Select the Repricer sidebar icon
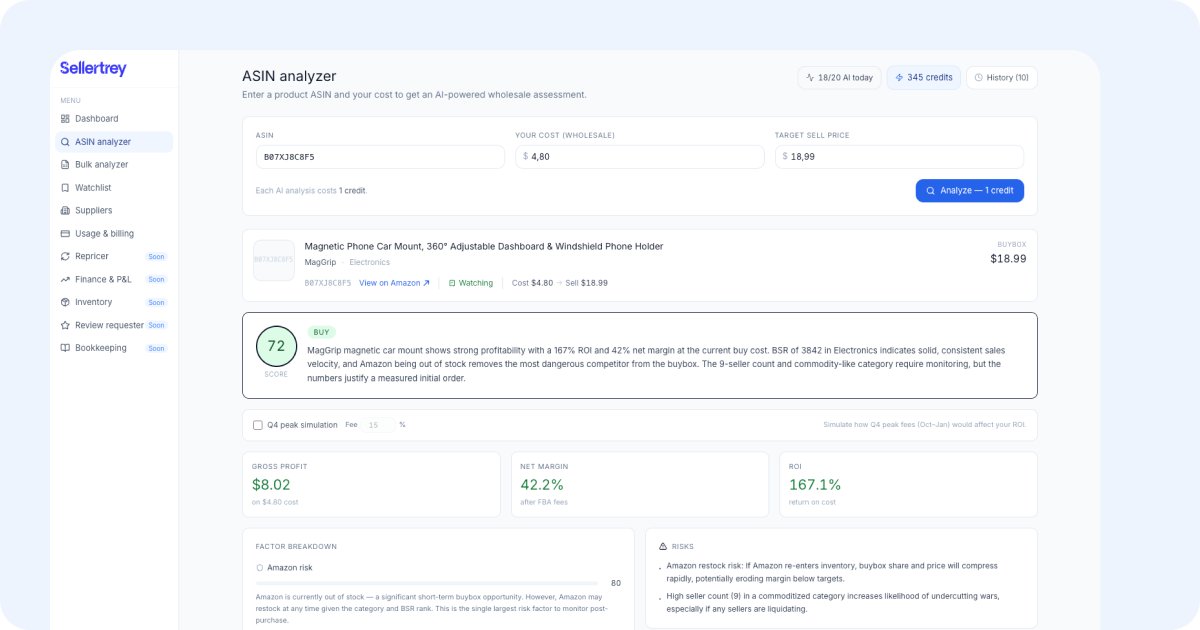The width and height of the screenshot is (1200, 630). coord(65,257)
